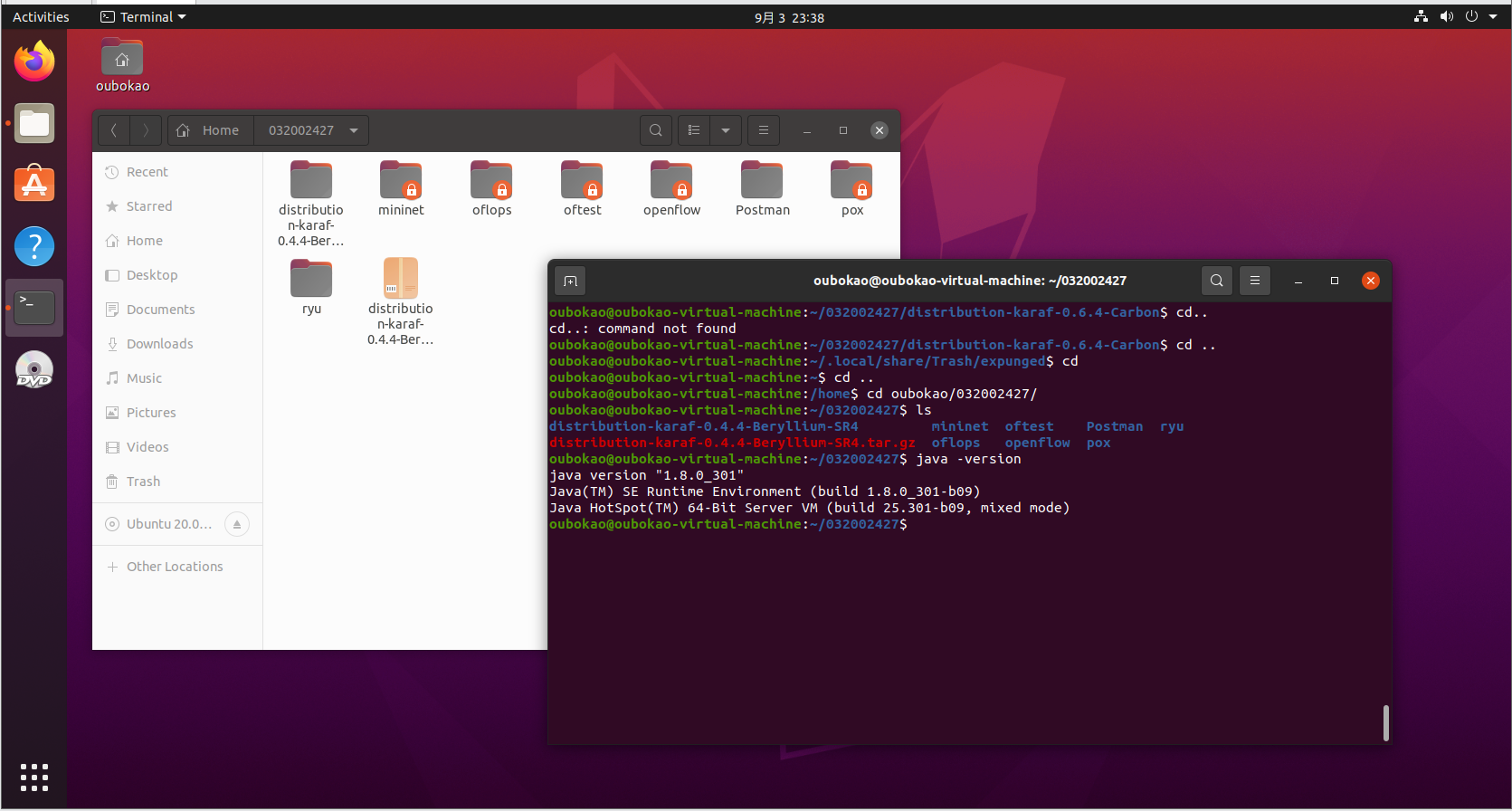Open the ryu folder

click(x=311, y=288)
